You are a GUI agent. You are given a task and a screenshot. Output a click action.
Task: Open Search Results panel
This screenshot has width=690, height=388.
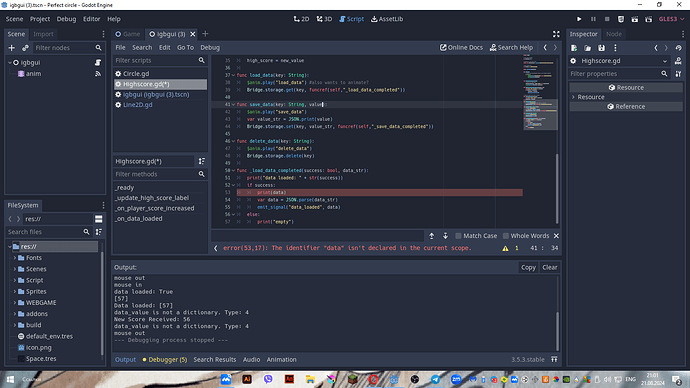click(x=215, y=359)
